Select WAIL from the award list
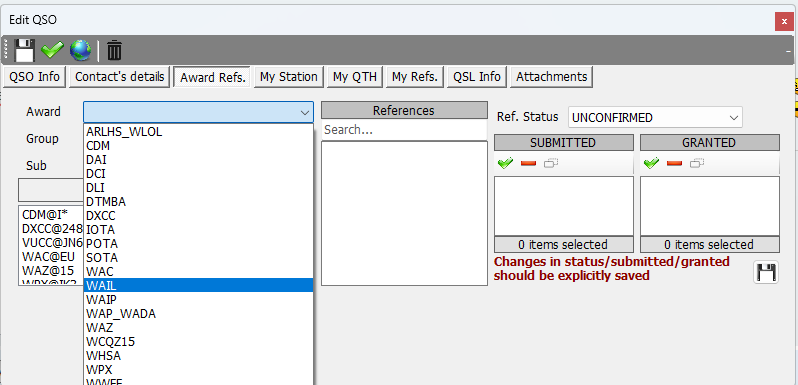Screen dimensions: 798x385 (x=198, y=285)
